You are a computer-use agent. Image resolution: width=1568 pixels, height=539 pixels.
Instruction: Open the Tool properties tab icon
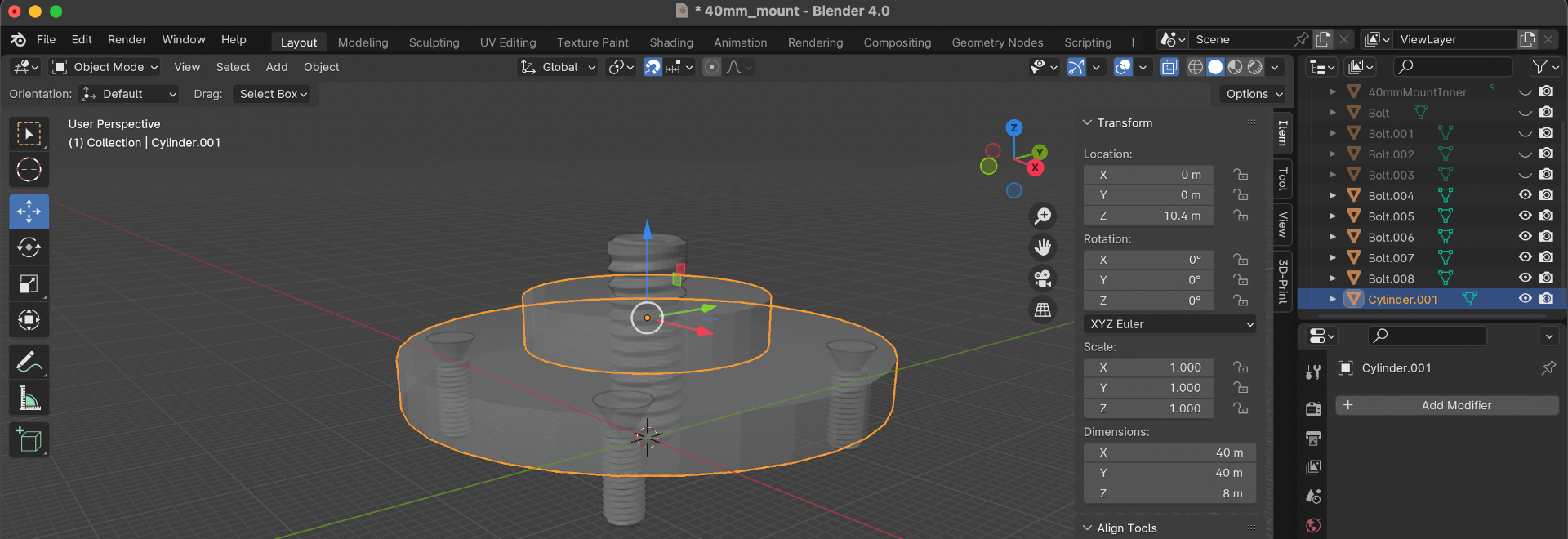pos(1313,372)
